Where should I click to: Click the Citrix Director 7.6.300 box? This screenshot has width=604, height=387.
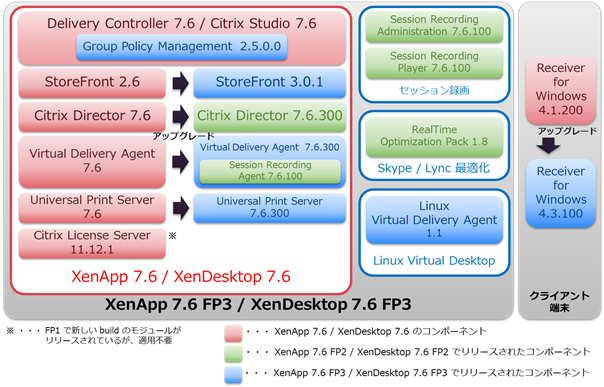270,116
